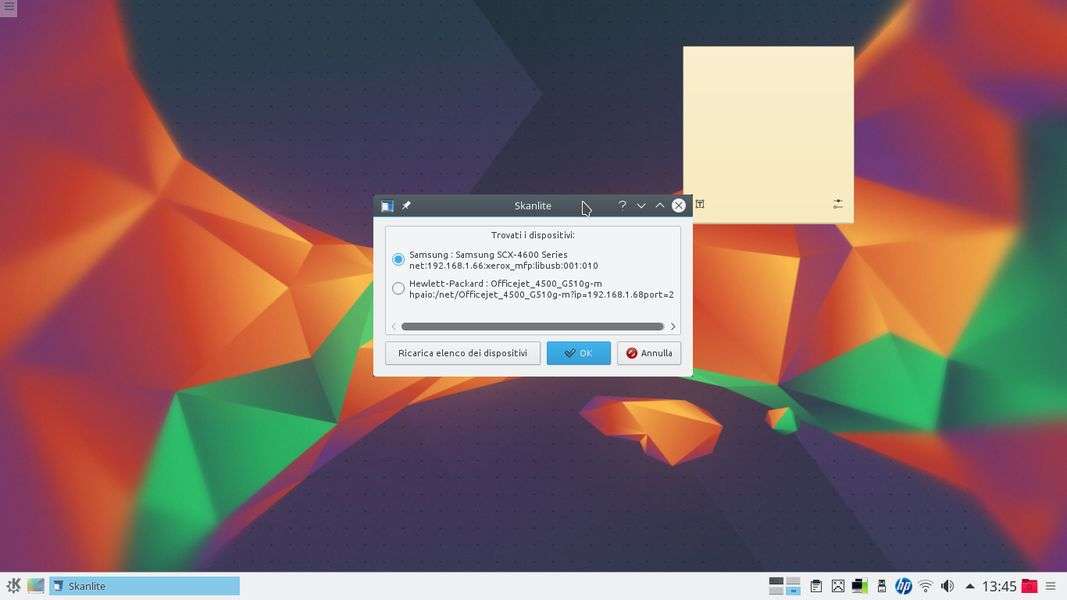The width and height of the screenshot is (1067, 600).
Task: Open context help question mark in Skanlite titlebar
Action: [x=622, y=205]
